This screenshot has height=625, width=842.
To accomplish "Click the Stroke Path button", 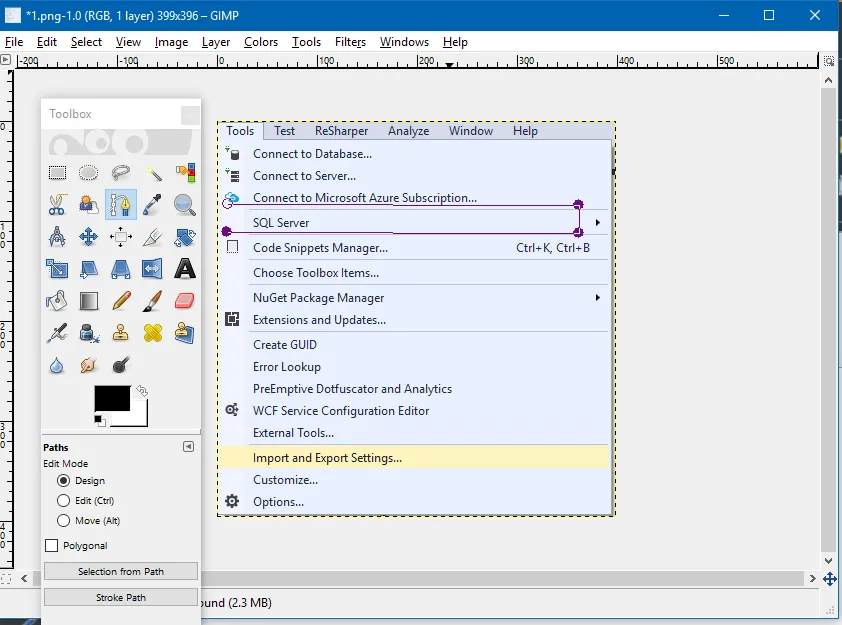I will [x=121, y=597].
